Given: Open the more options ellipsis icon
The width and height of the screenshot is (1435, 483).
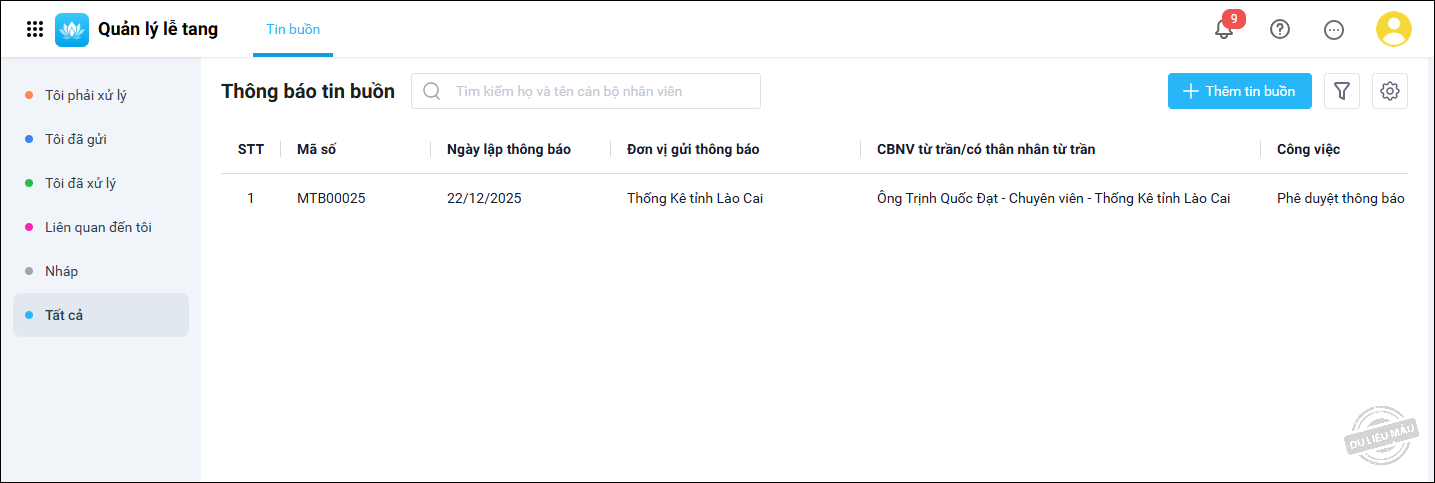Looking at the screenshot, I should point(1334,30).
